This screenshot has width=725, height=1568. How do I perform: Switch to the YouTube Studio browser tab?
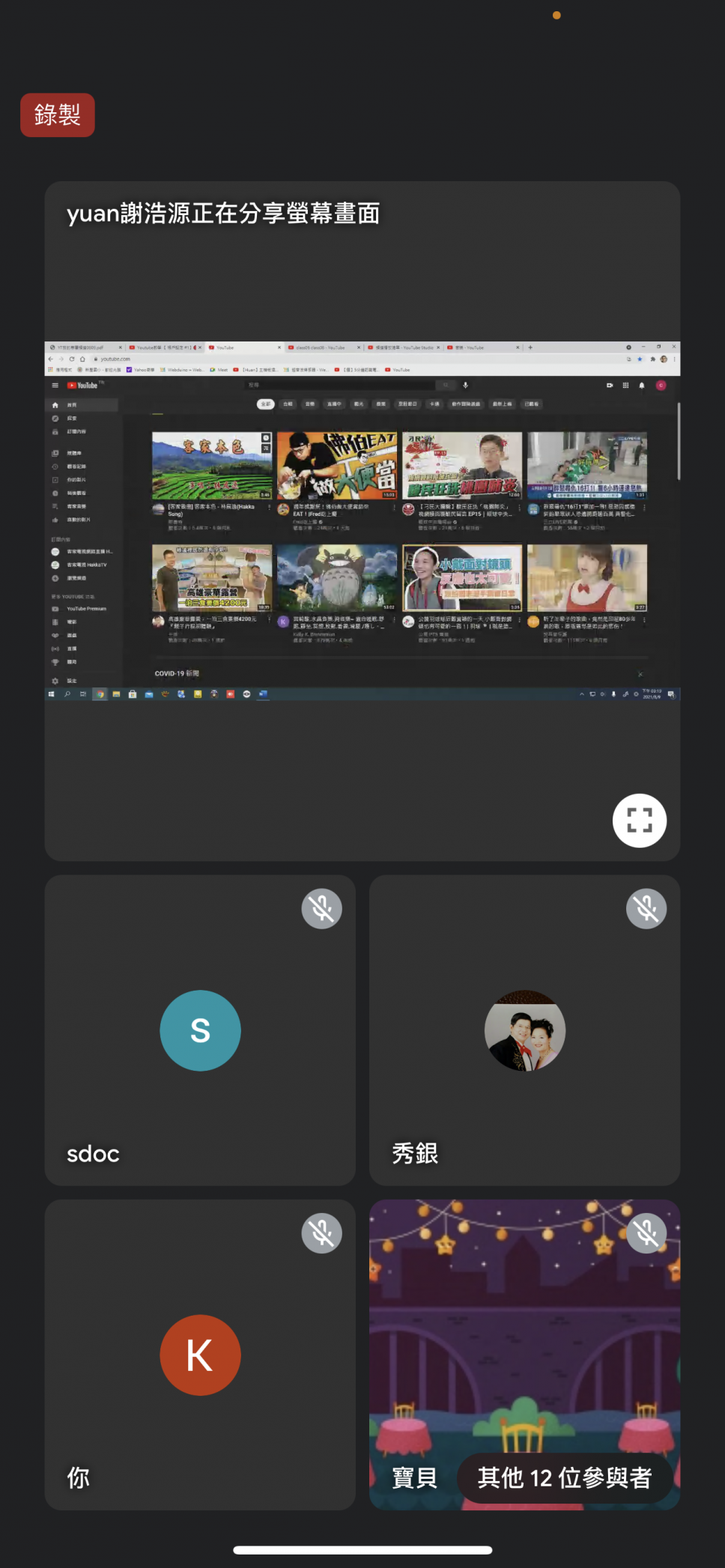point(403,347)
